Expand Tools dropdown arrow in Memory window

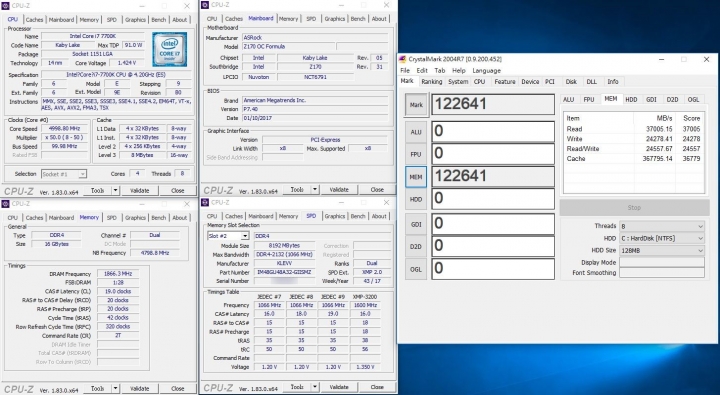[x=116, y=388]
